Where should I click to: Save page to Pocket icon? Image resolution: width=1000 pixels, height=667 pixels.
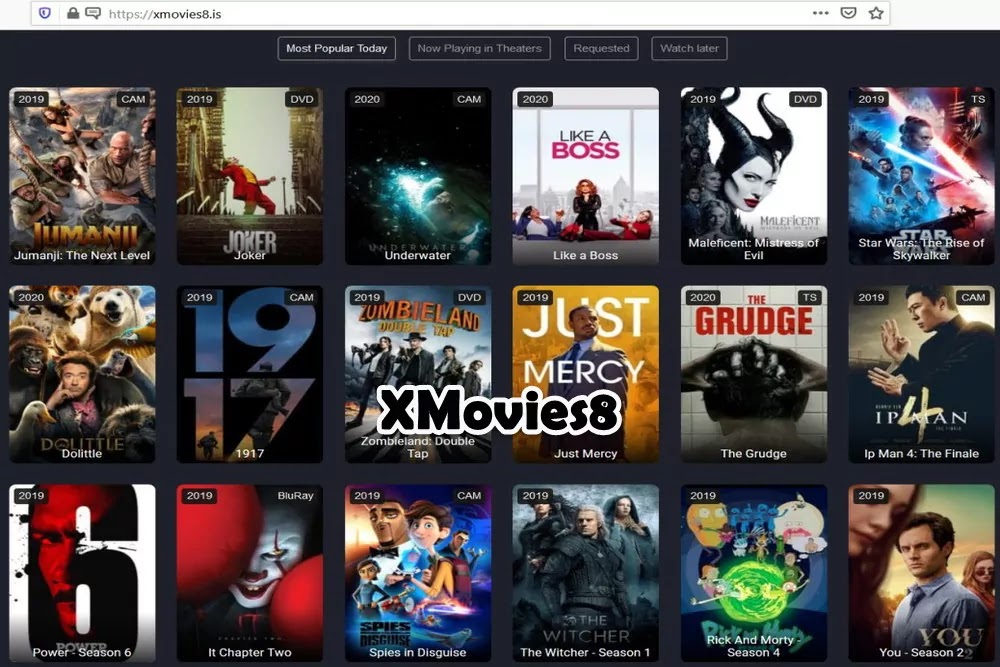(x=848, y=13)
